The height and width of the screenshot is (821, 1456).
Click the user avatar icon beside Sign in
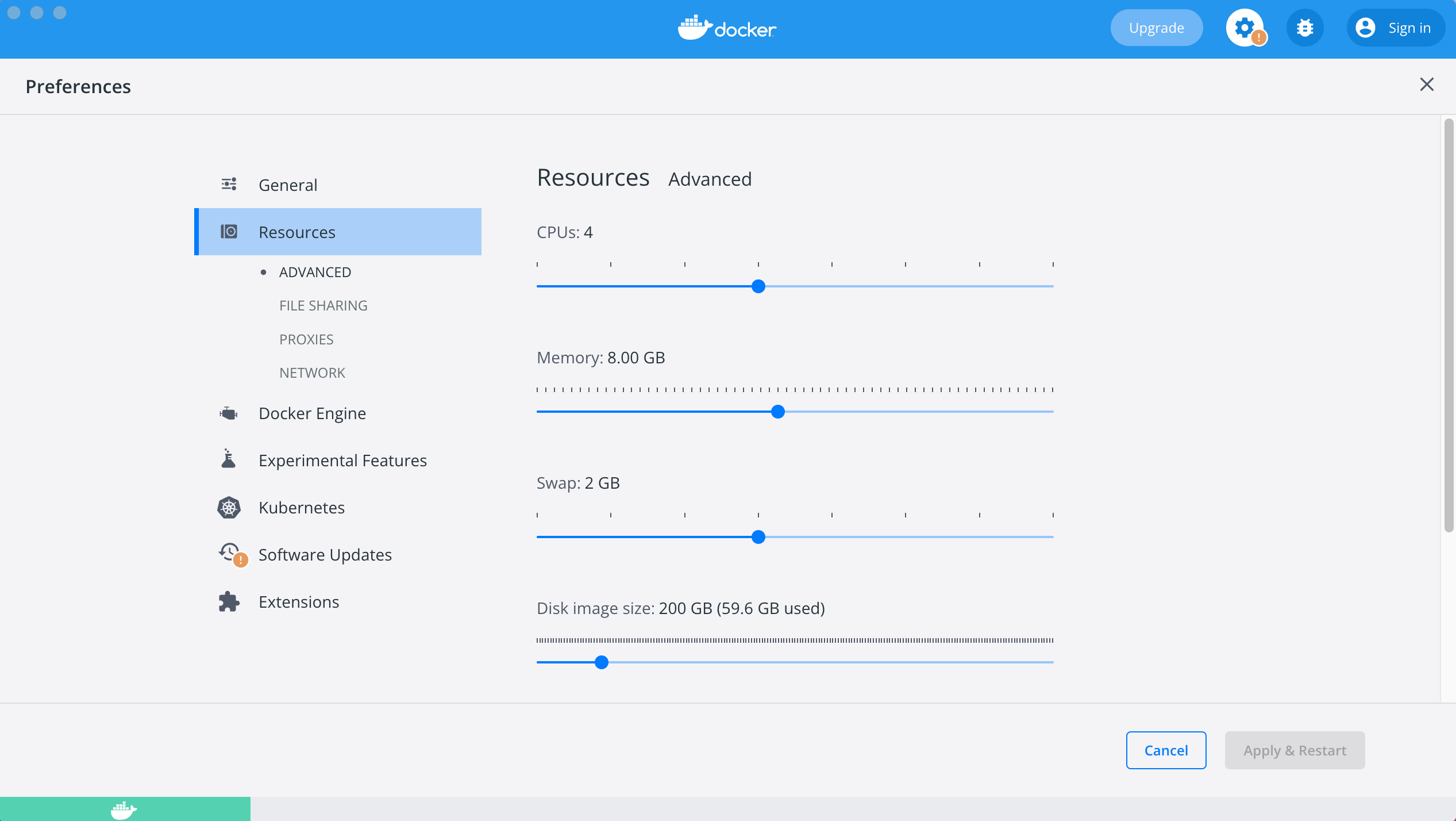point(1365,28)
